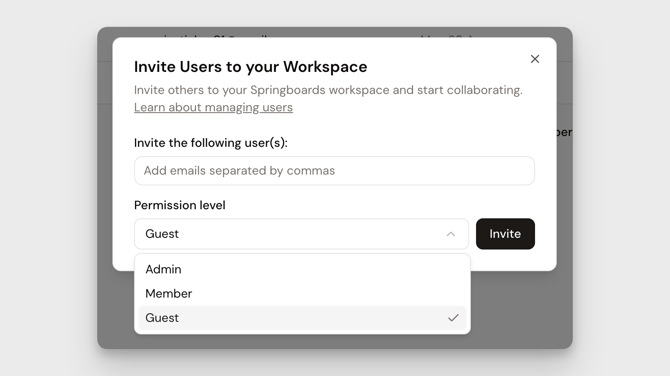
Task: Click the email addresses input field
Action: pyautogui.click(x=334, y=170)
